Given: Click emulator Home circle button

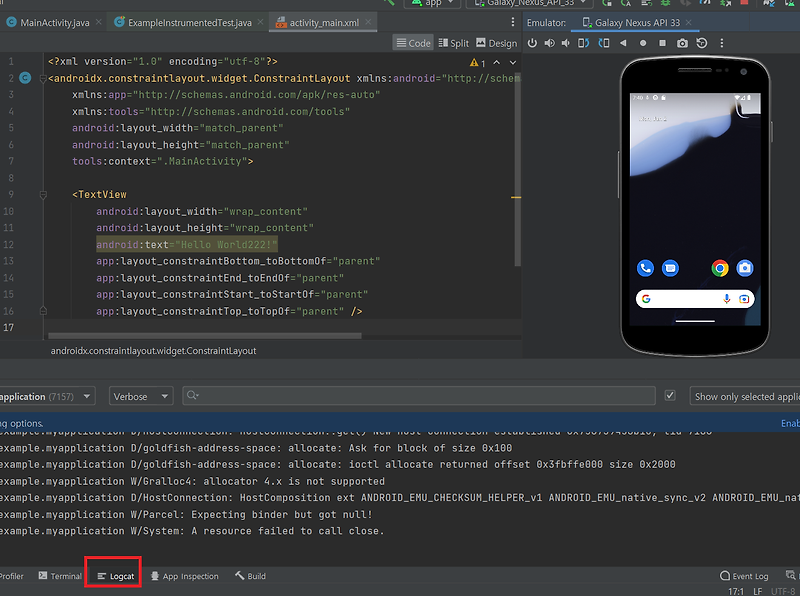Looking at the screenshot, I should point(643,43).
